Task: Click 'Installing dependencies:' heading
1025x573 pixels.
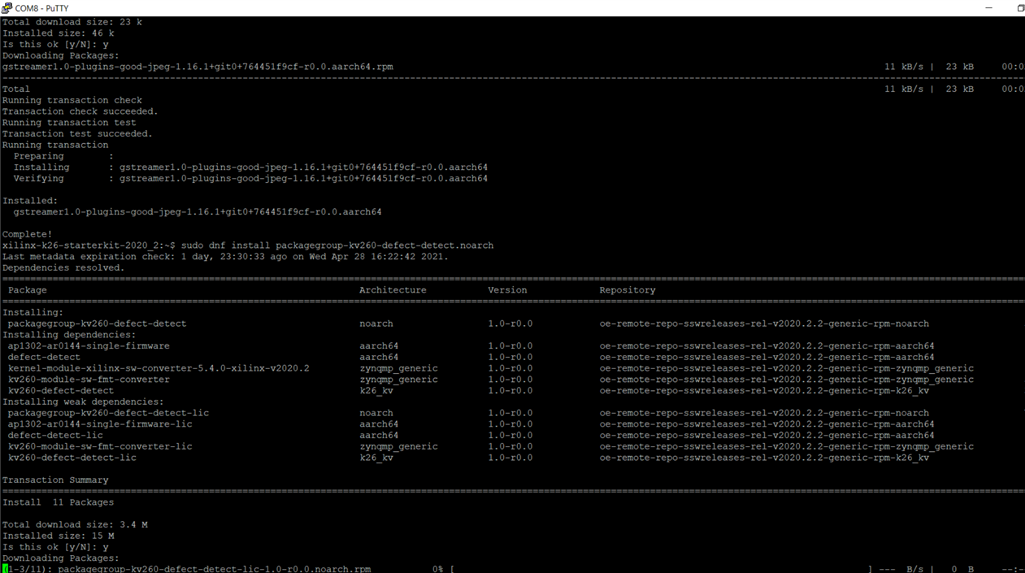Action: (69, 335)
